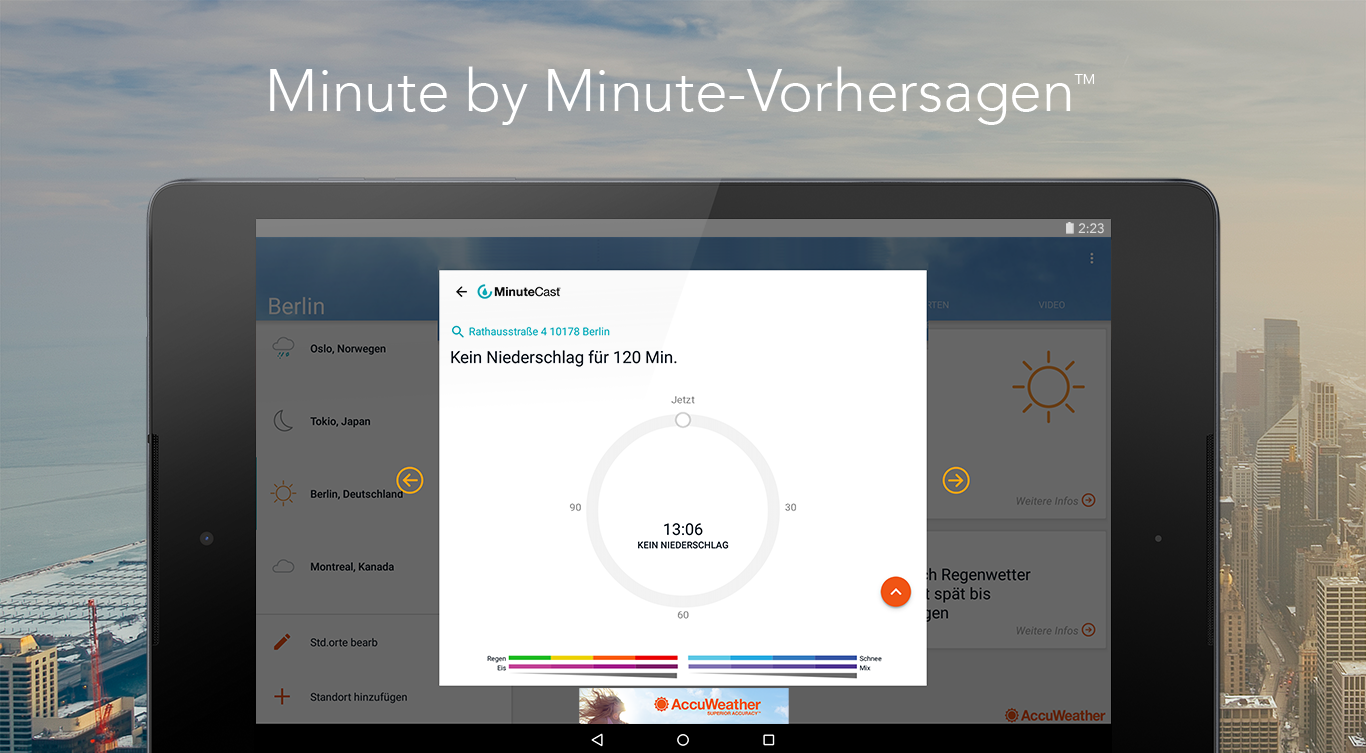Click the Jetzt label above dial
Screen dimensions: 1366x753
point(683,400)
